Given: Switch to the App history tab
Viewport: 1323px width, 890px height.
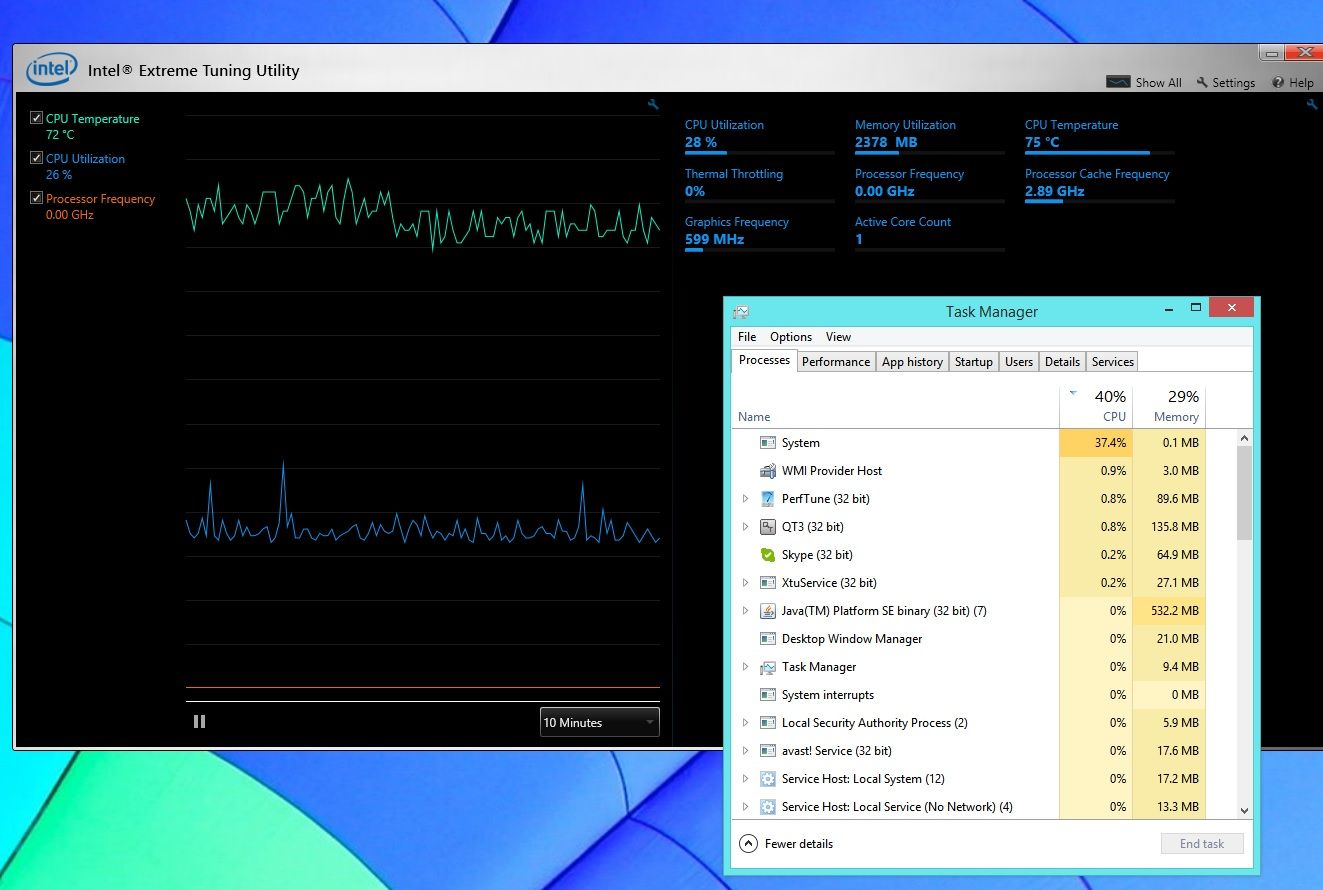Looking at the screenshot, I should (x=912, y=362).
